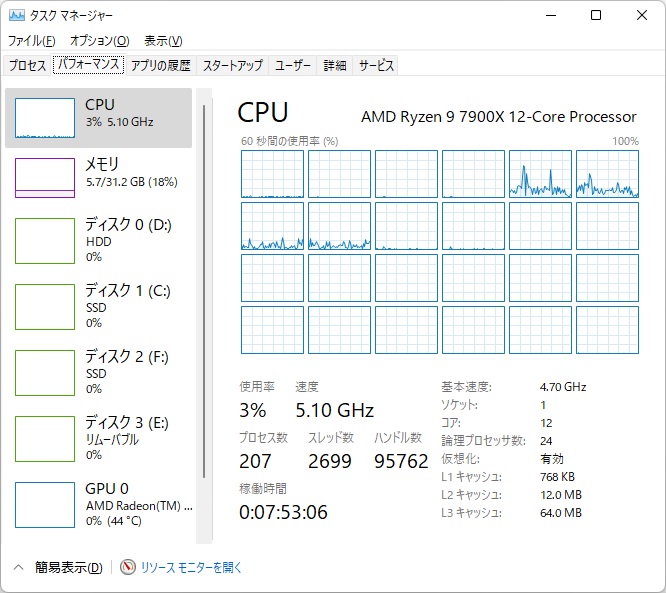Open the 表示(V) menu

[x=163, y=41]
